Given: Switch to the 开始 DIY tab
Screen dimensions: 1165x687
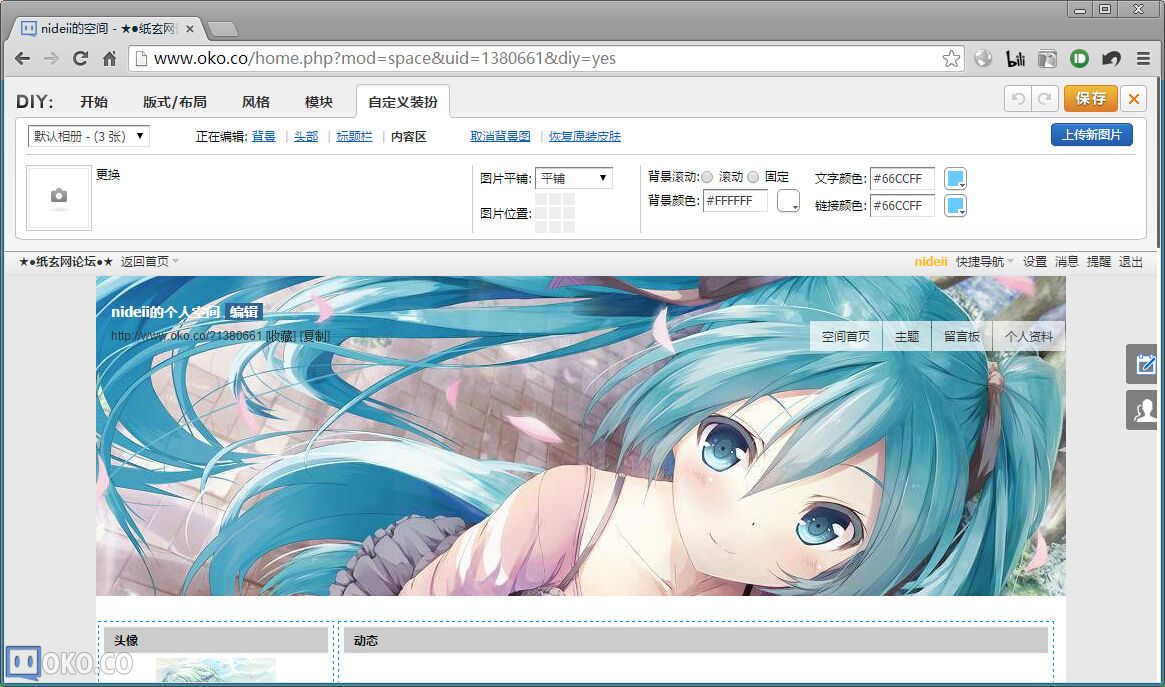Looking at the screenshot, I should point(94,102).
